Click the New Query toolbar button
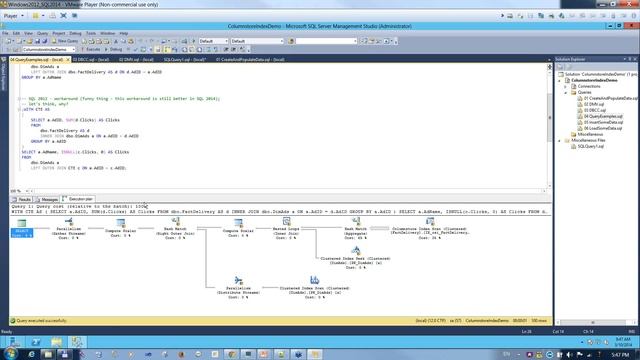This screenshot has width=640, height=360. (64, 41)
